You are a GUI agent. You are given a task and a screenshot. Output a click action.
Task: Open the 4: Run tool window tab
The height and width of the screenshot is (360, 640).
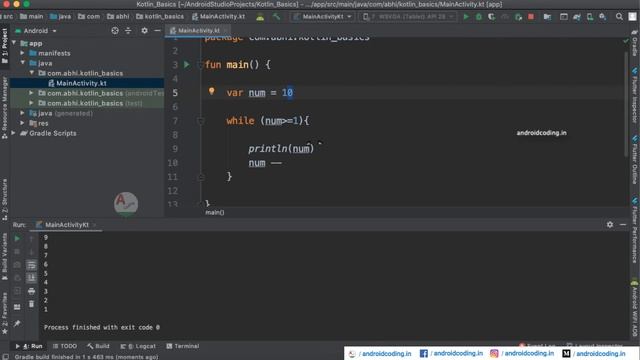(29, 346)
